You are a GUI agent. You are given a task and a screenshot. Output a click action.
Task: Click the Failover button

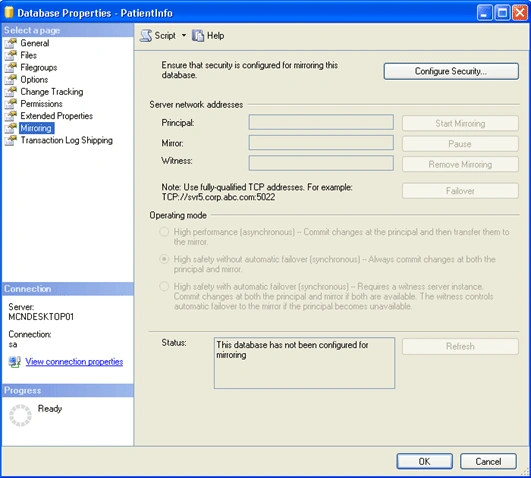(x=460, y=191)
